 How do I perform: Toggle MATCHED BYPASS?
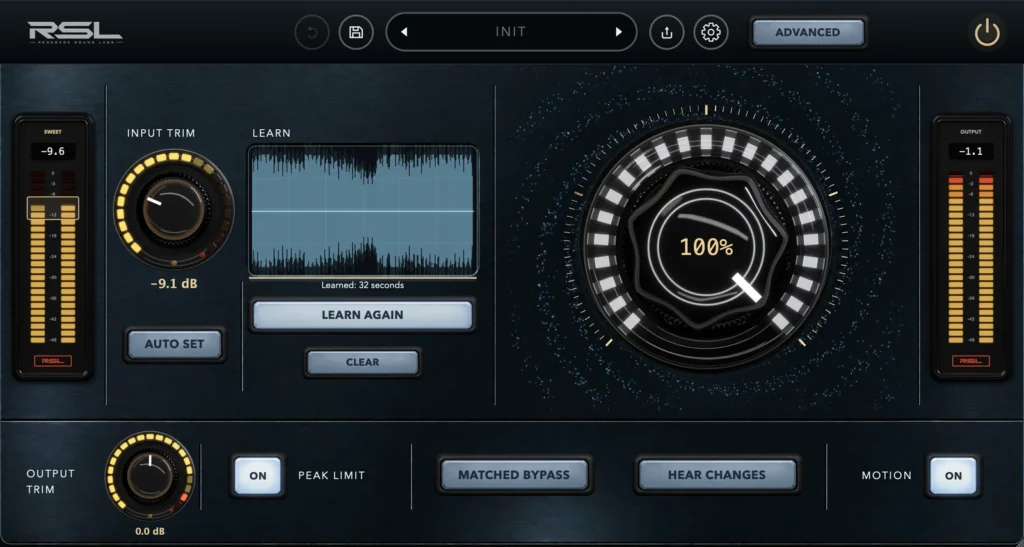point(514,475)
